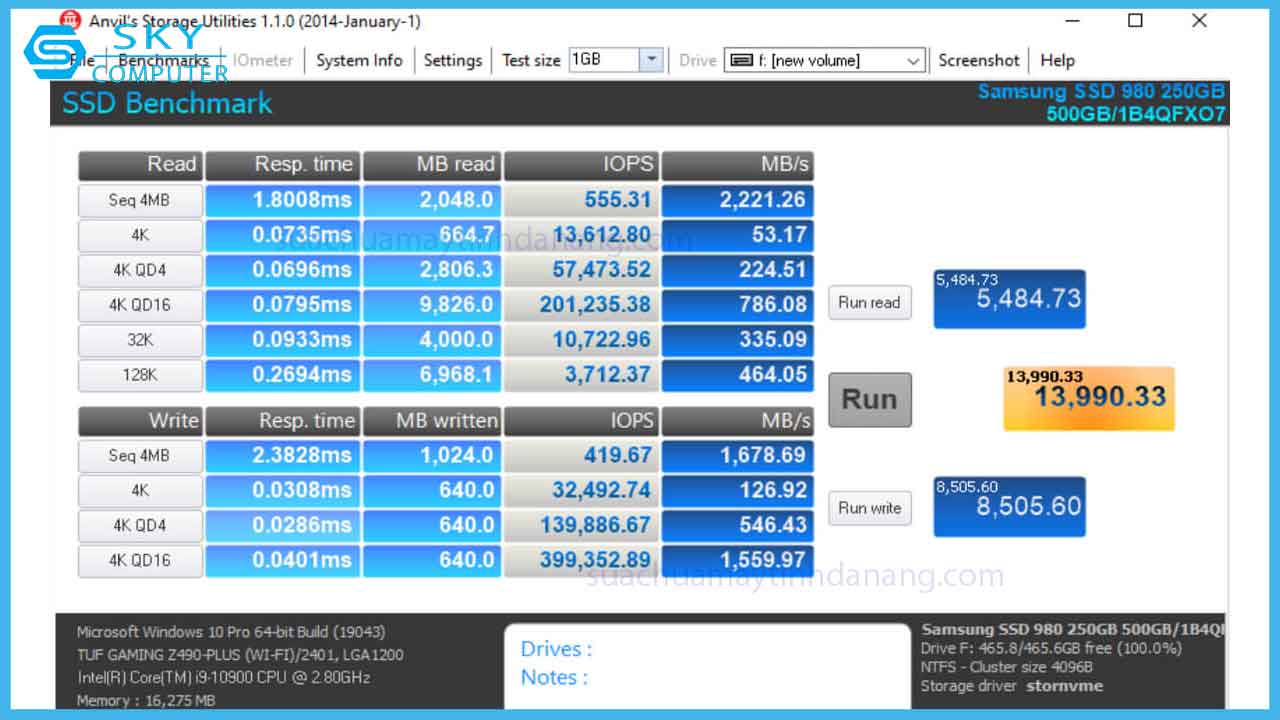
Task: Click the Run write button
Action: [x=870, y=508]
